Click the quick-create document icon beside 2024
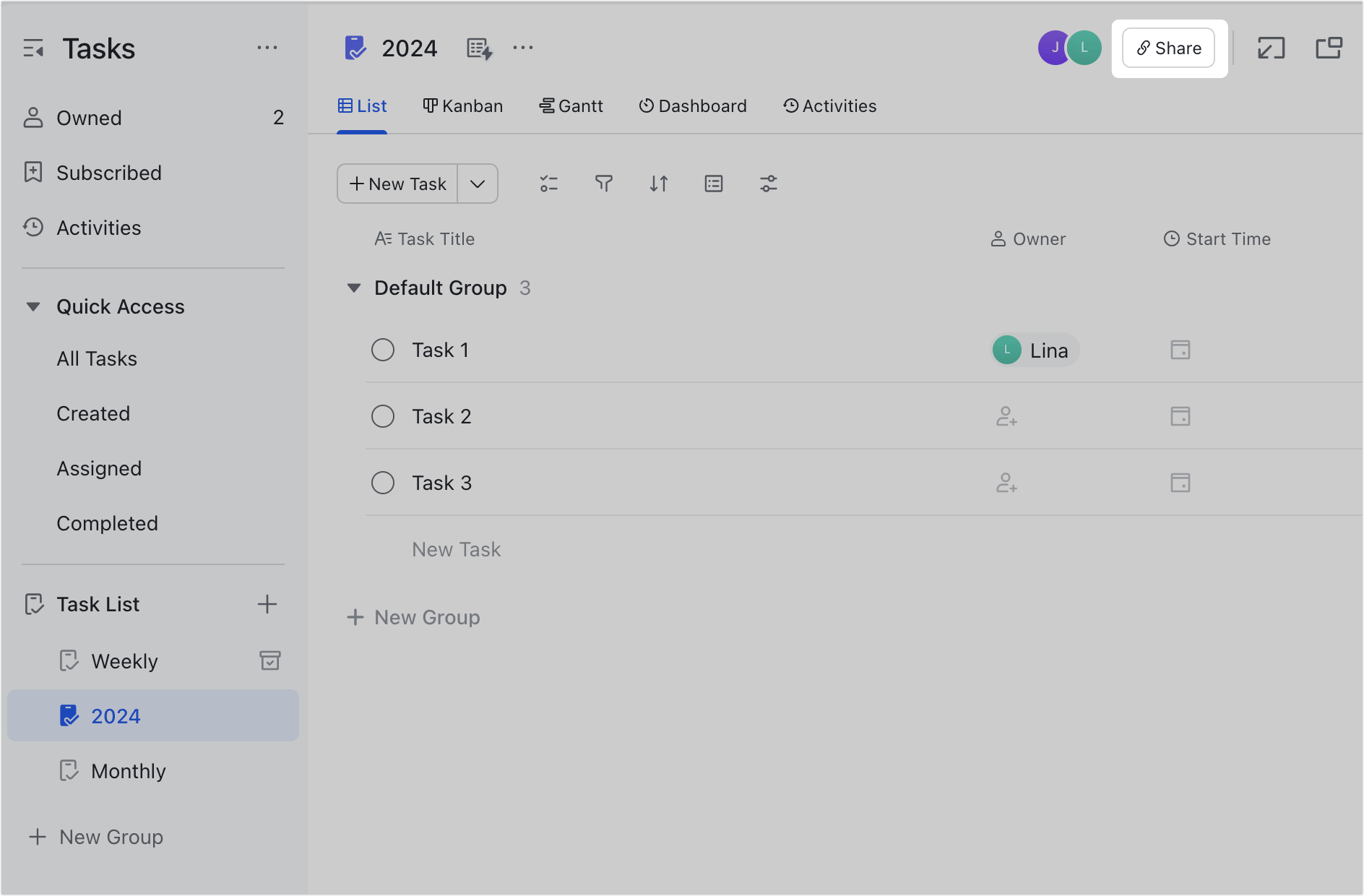This screenshot has width=1364, height=896. (x=478, y=48)
